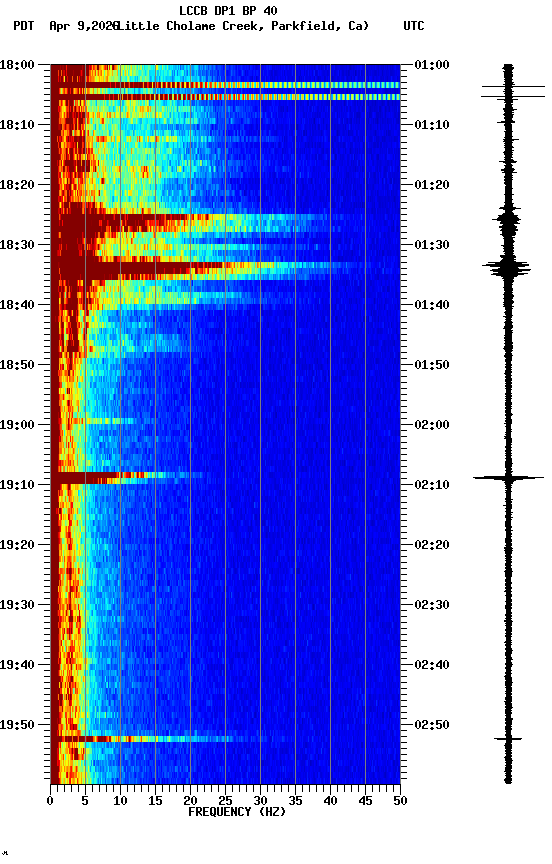Viewport: 552px width, 864px height.
Task: Click the 18:30 PDT time label
Action: click(x=17, y=245)
